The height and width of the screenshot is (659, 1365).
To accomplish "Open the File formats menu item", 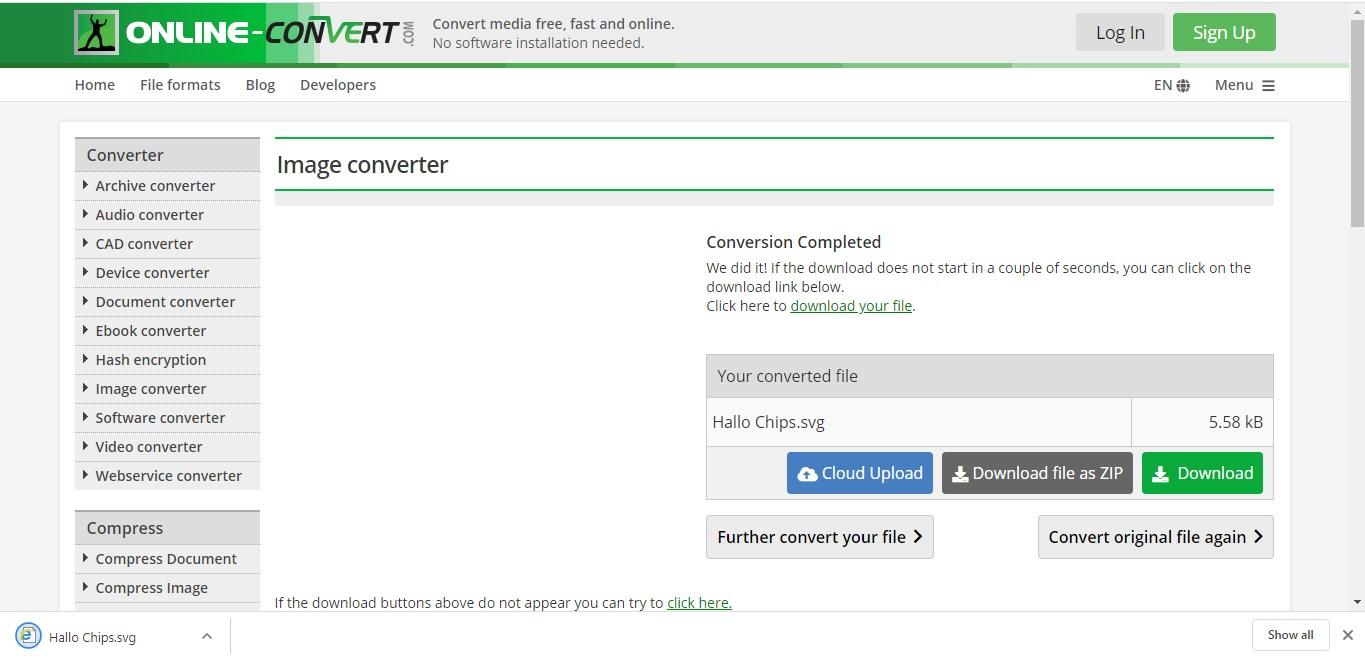I will 180,85.
